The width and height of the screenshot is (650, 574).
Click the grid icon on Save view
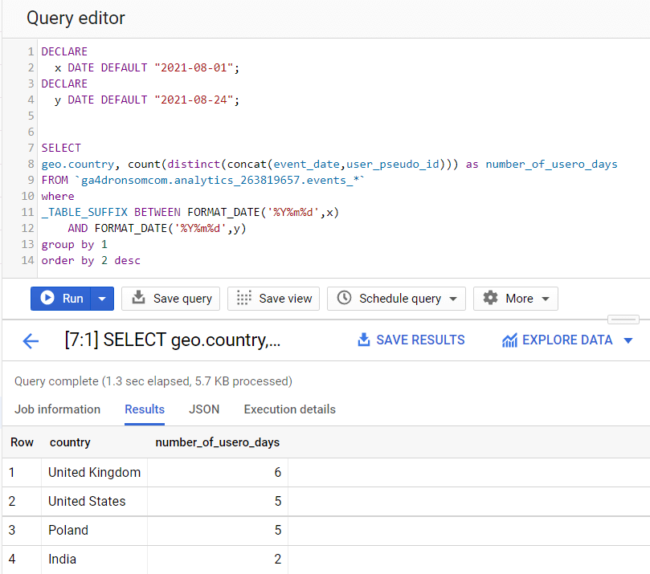[x=244, y=298]
